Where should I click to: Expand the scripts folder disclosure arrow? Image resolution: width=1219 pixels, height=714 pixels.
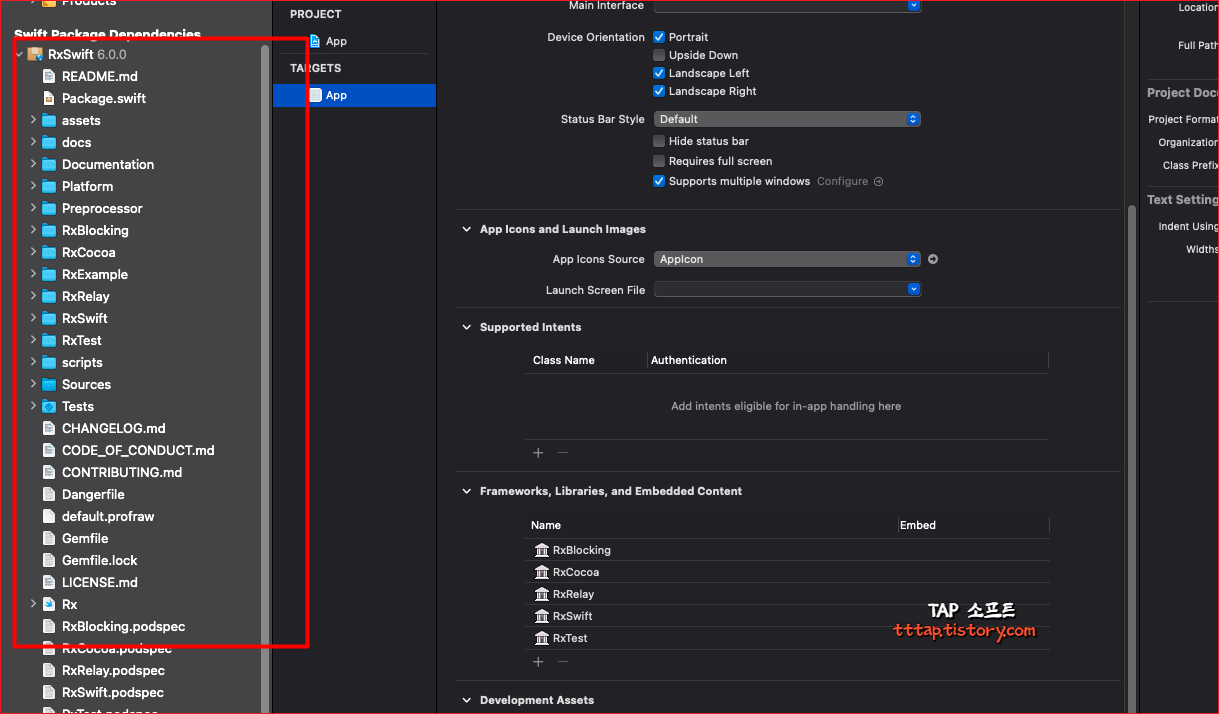pyautogui.click(x=33, y=362)
